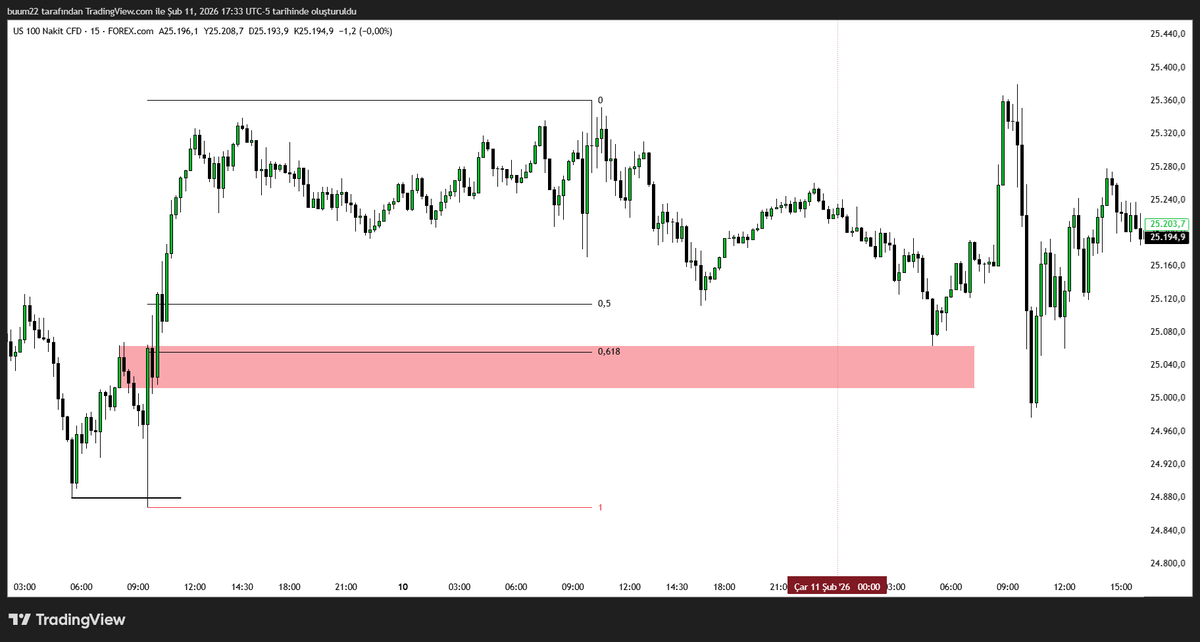Select the red Fibonacci 1 level label
Image resolution: width=1200 pixels, height=642 pixels.
(x=600, y=508)
